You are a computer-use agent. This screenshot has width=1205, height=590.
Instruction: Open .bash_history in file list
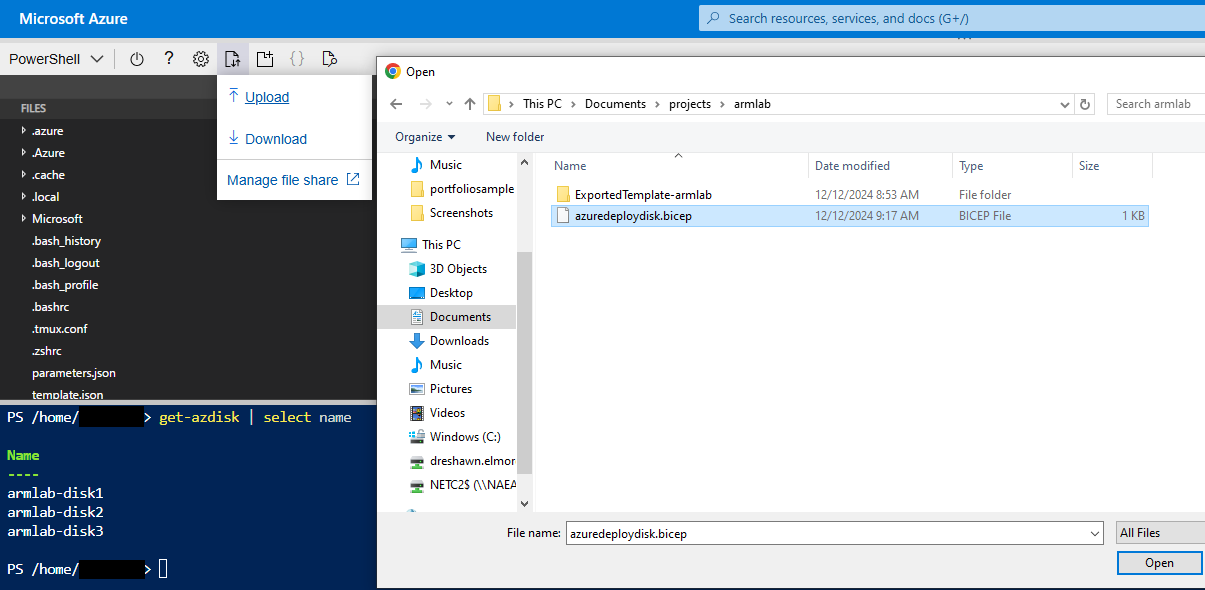tap(66, 241)
